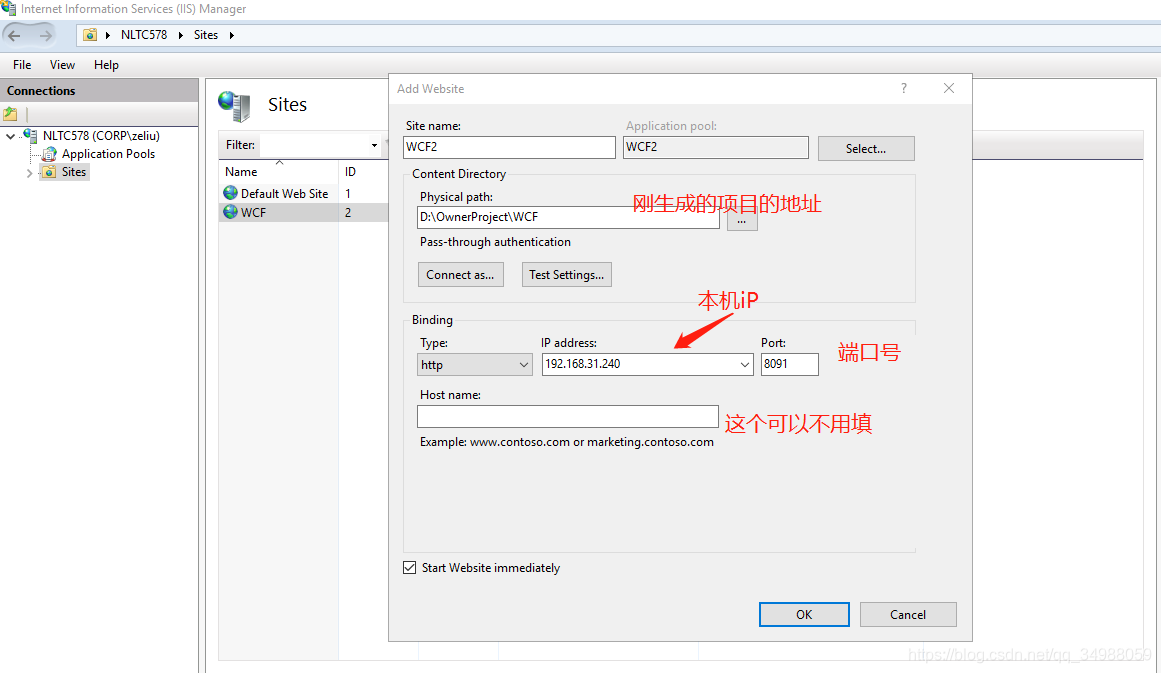Open the View menu
Viewport: 1161px width, 673px height.
coord(62,65)
